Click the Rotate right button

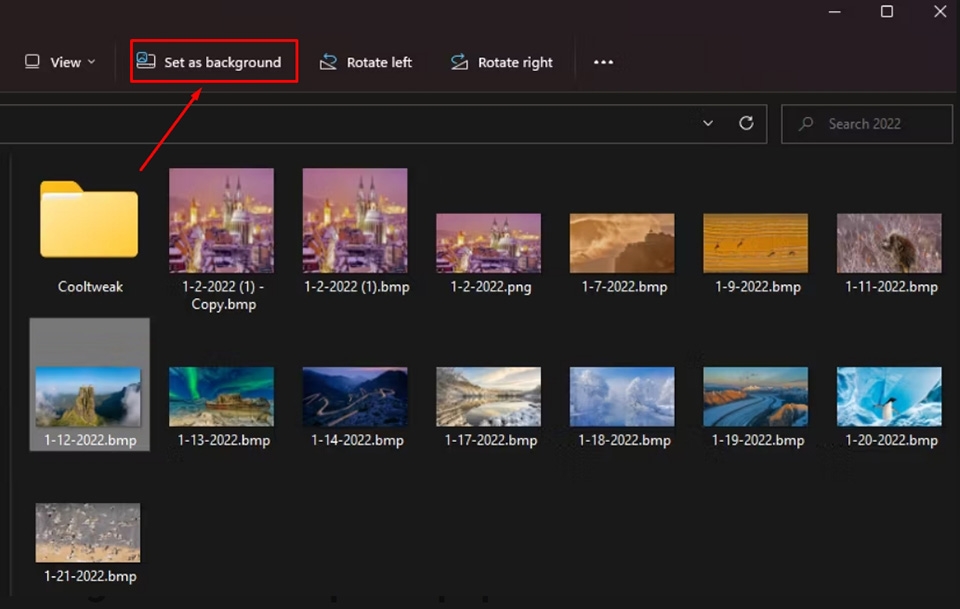(x=502, y=61)
